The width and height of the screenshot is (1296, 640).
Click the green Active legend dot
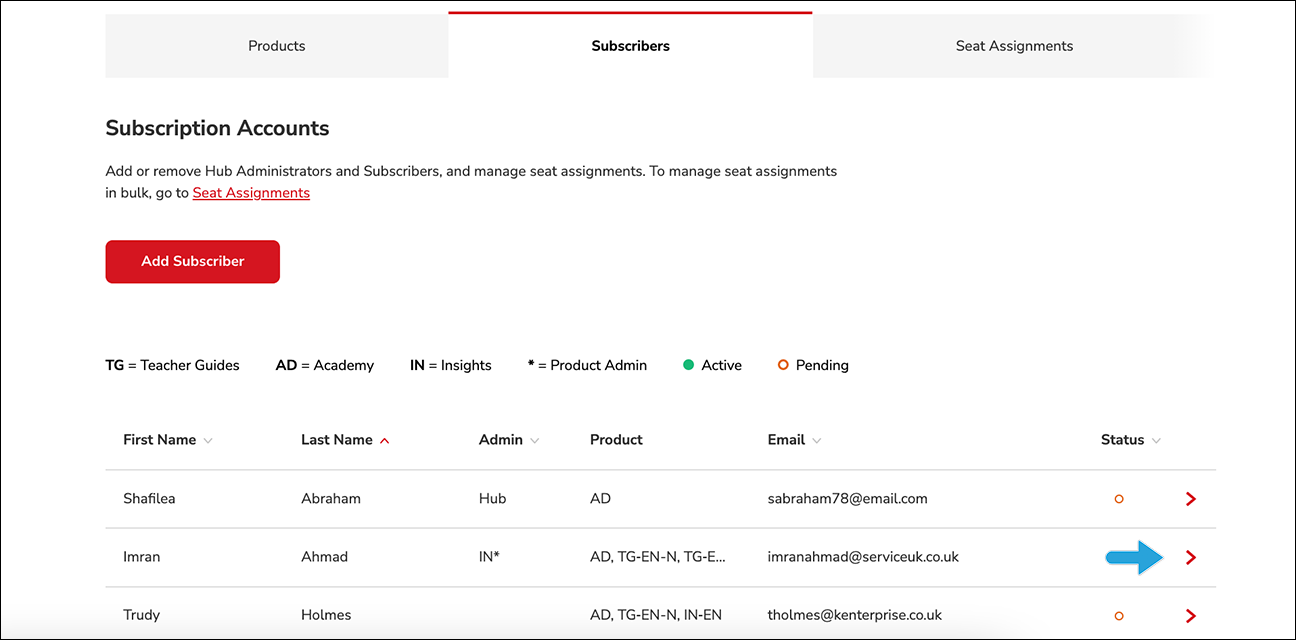[x=688, y=365]
